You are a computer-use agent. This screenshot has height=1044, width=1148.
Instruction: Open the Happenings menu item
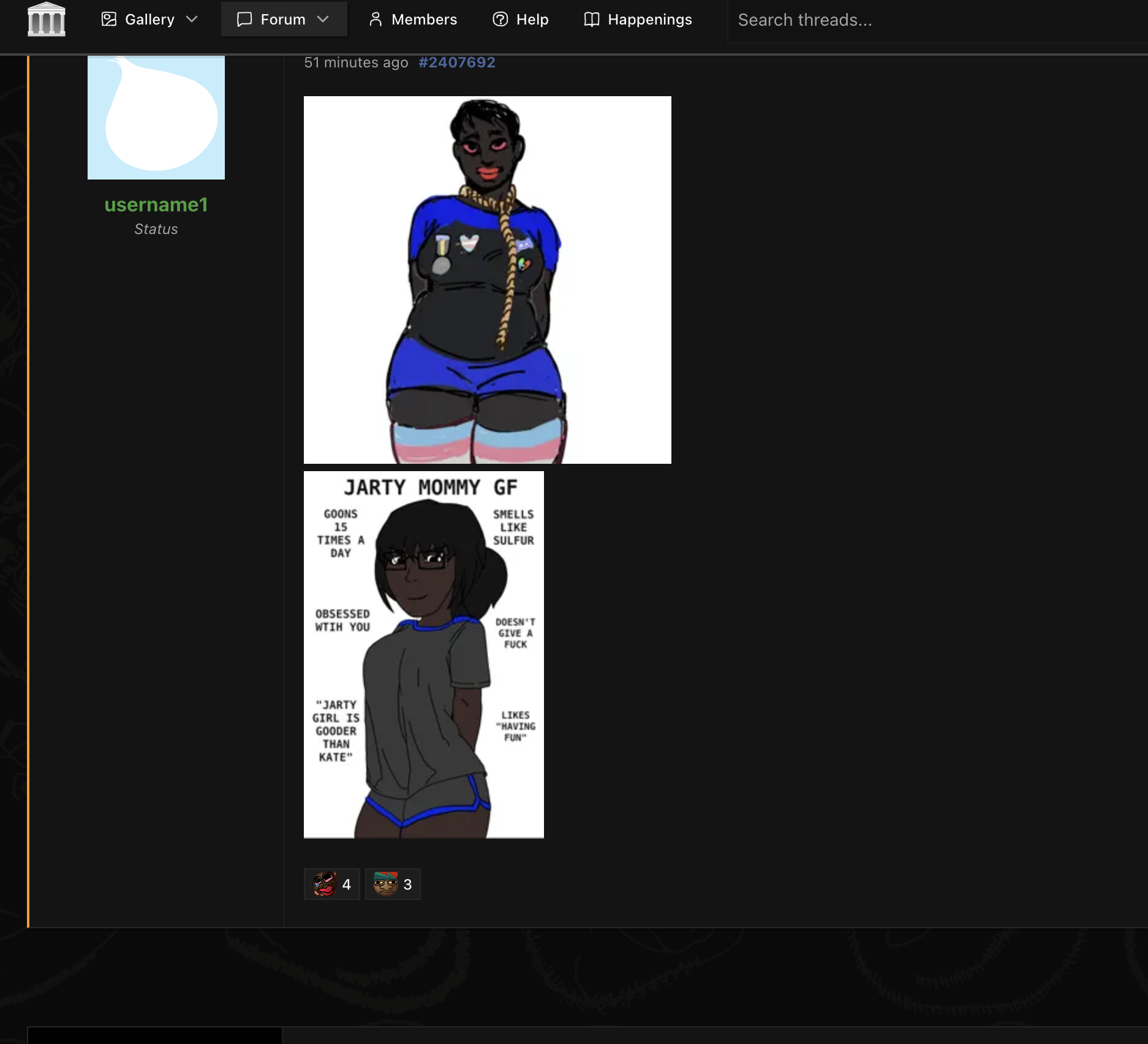coord(638,20)
